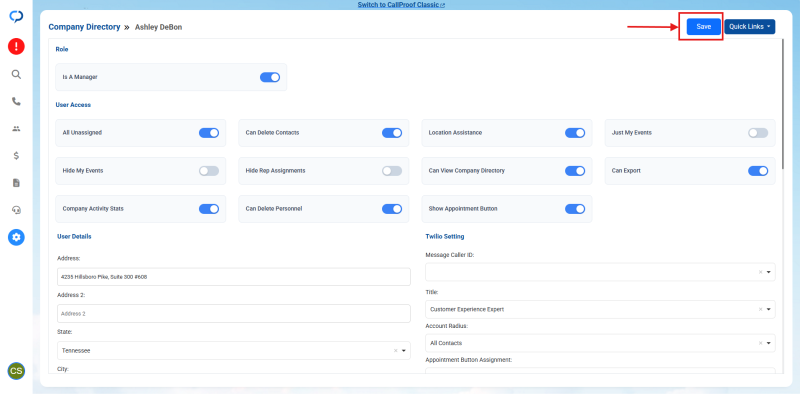
Task: Click the CS user avatar
Action: click(x=16, y=371)
